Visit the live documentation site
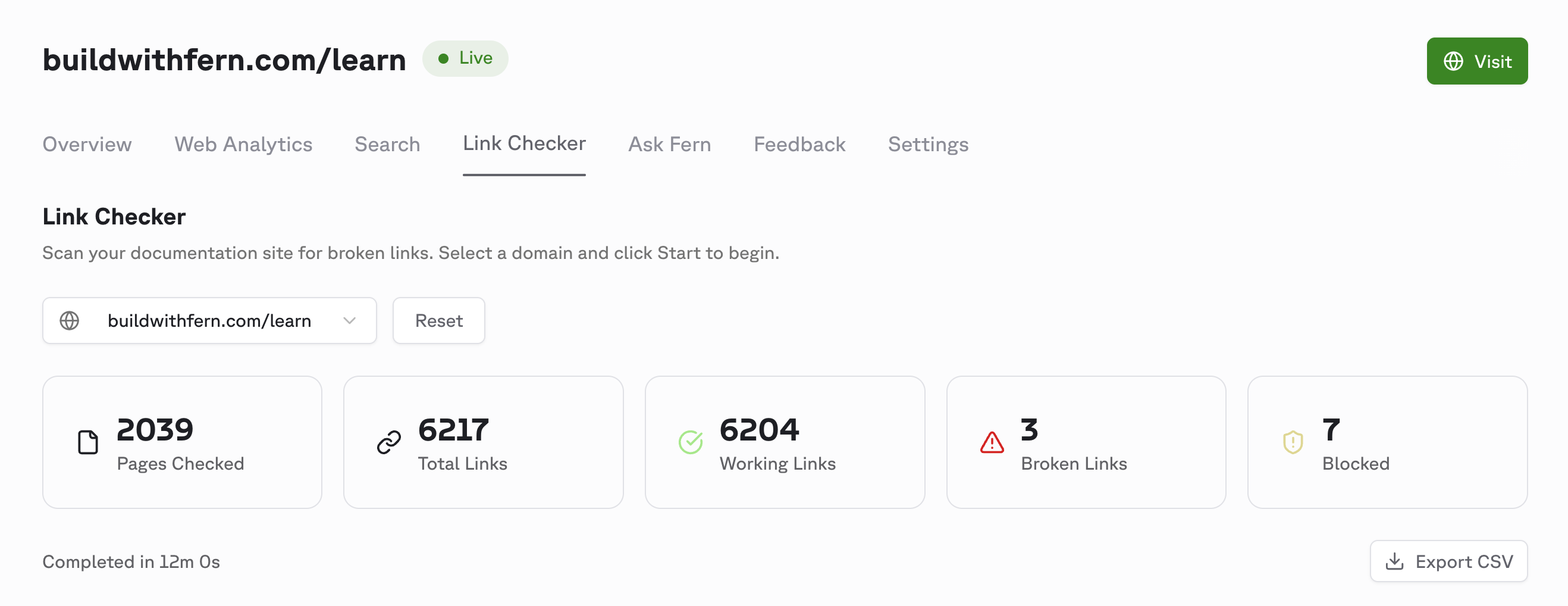Screen dimensions: 1568x606 click(1478, 61)
